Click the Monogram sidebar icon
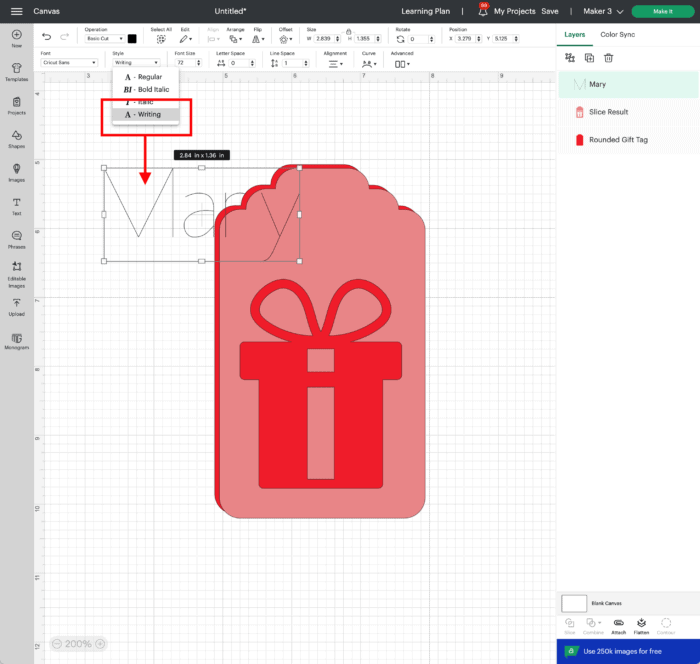700x664 pixels. tap(17, 340)
